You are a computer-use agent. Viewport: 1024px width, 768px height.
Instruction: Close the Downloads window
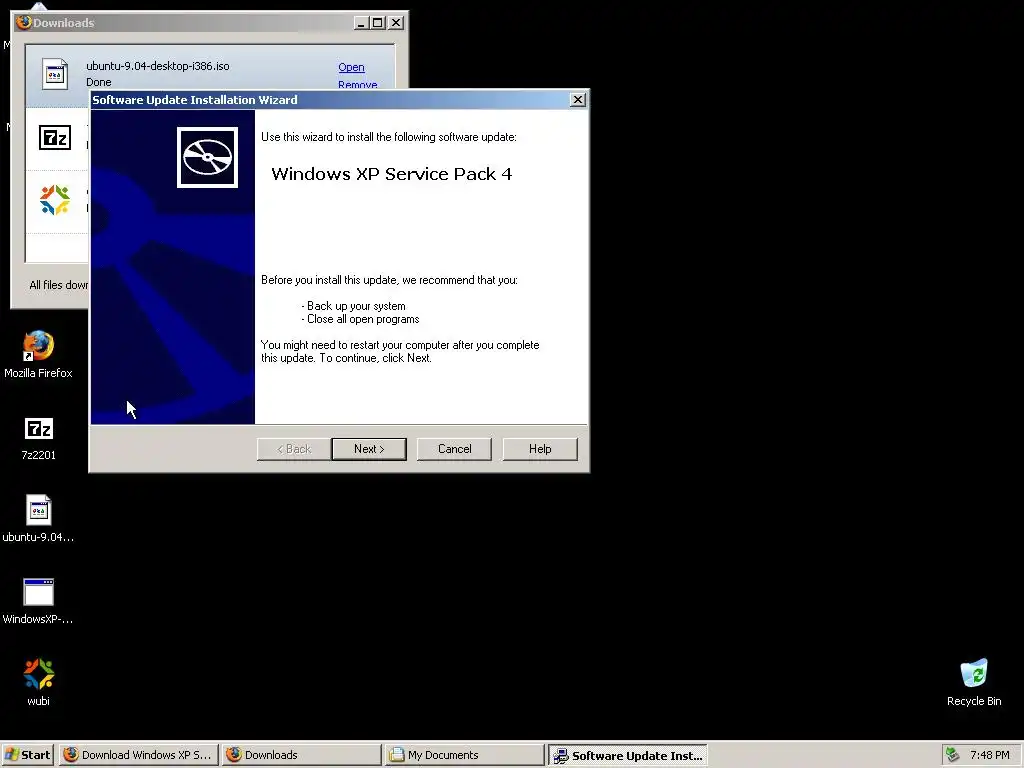tap(396, 23)
